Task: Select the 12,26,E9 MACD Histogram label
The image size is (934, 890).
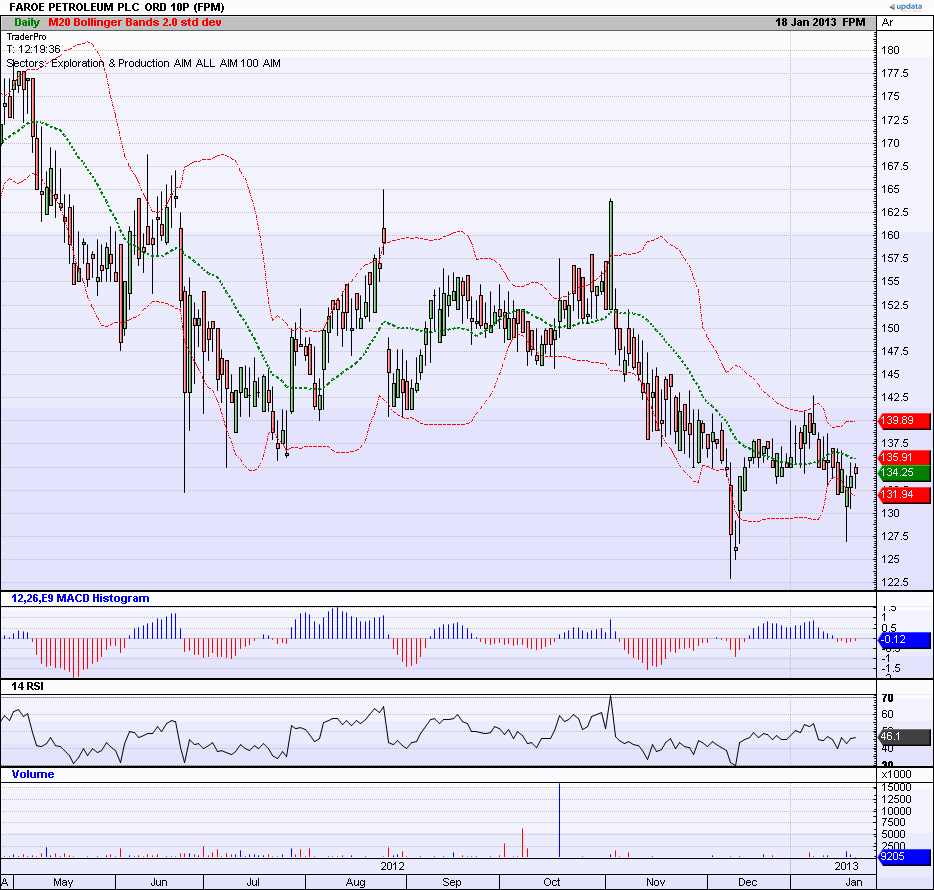Action: point(80,598)
